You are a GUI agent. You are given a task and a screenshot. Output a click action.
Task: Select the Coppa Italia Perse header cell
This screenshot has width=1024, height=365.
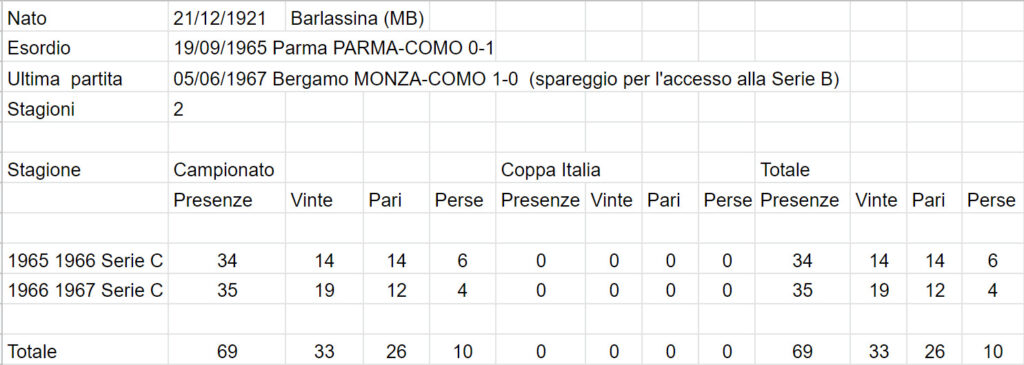click(x=727, y=200)
